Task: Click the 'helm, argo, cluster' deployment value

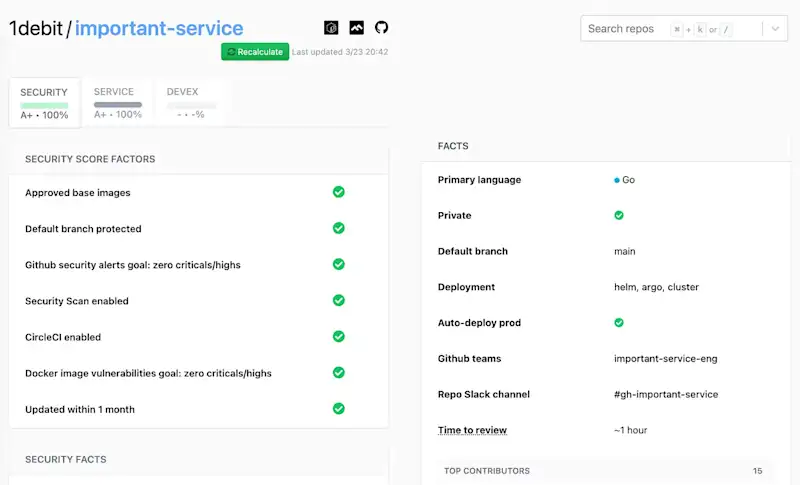Action: [657, 287]
